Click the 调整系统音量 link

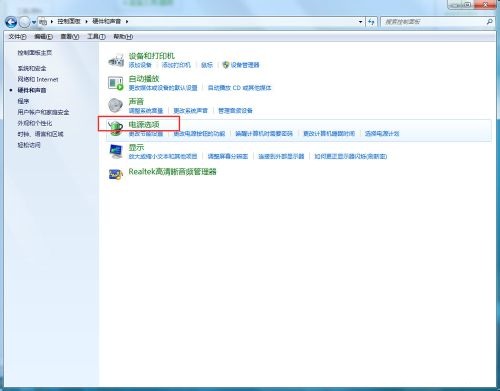tap(146, 111)
